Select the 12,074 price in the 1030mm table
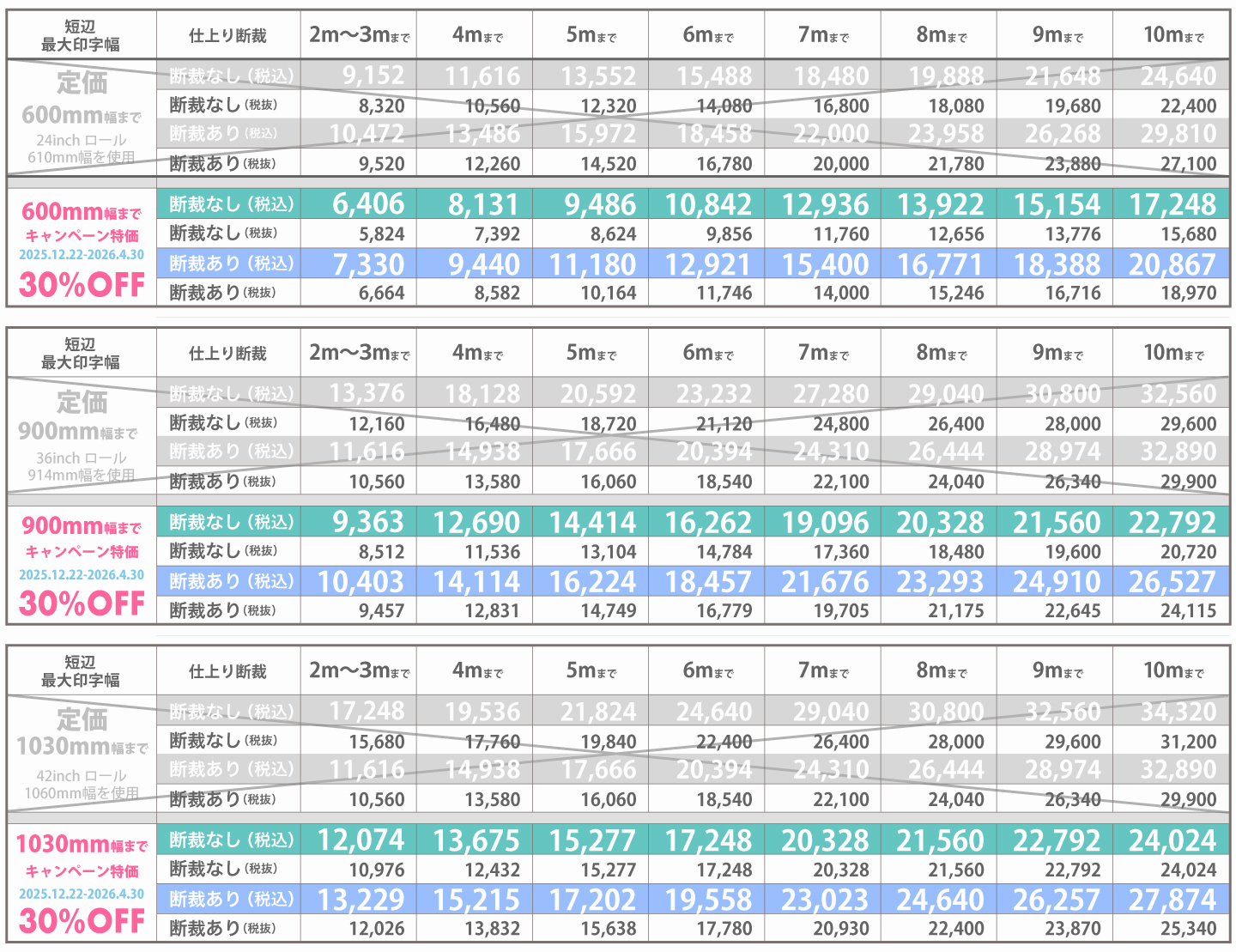The width and height of the screenshot is (1236, 952). point(360,840)
